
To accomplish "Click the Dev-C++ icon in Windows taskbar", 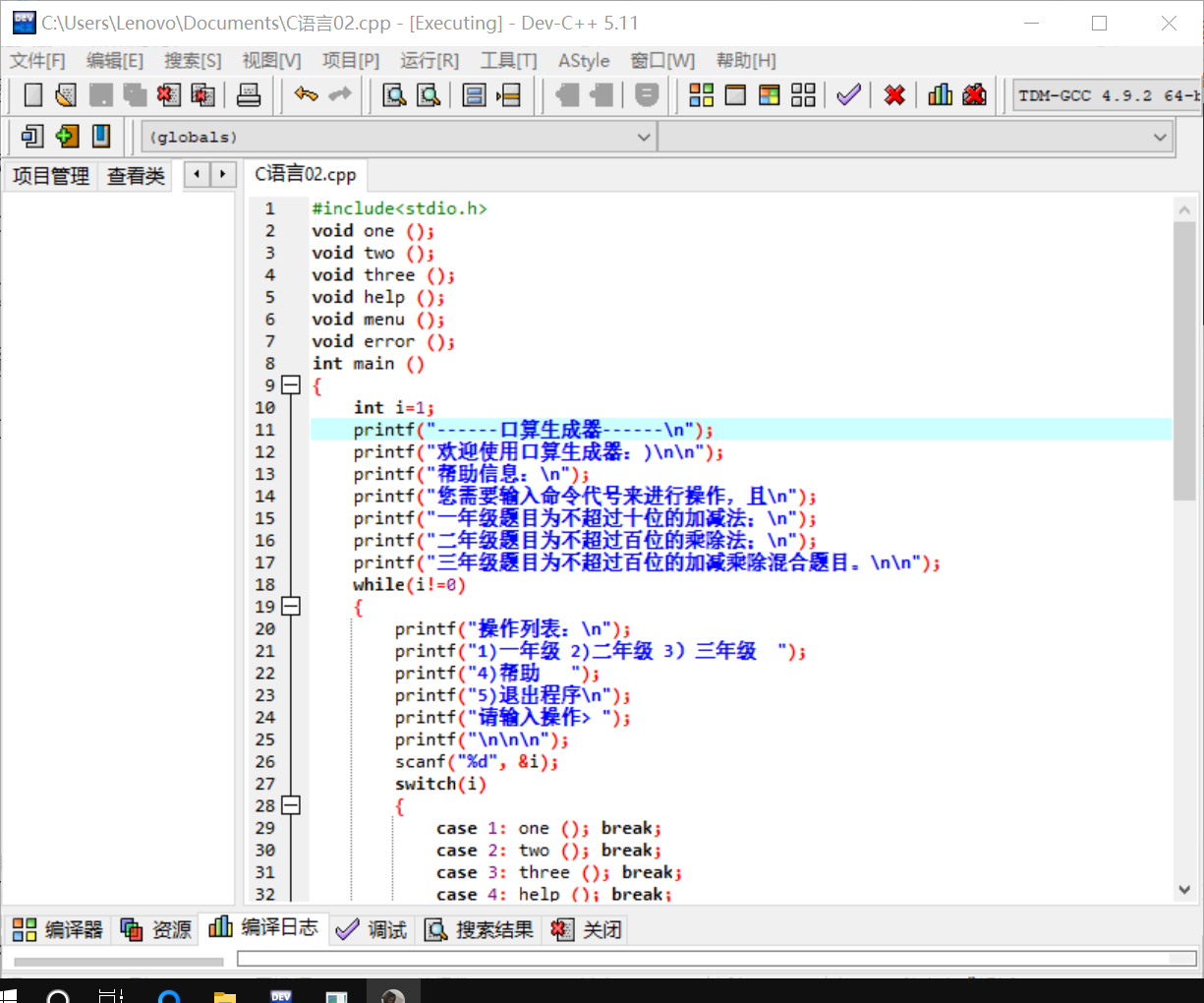I will click(281, 995).
